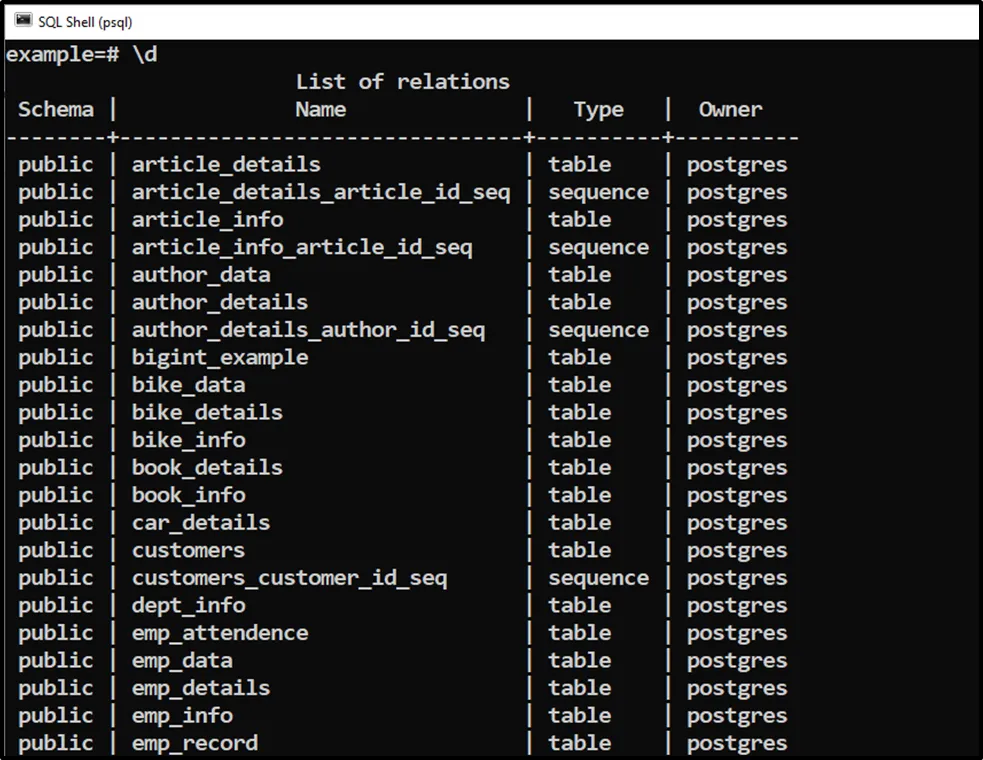
Task: Click the book_info table name
Action: [188, 495]
